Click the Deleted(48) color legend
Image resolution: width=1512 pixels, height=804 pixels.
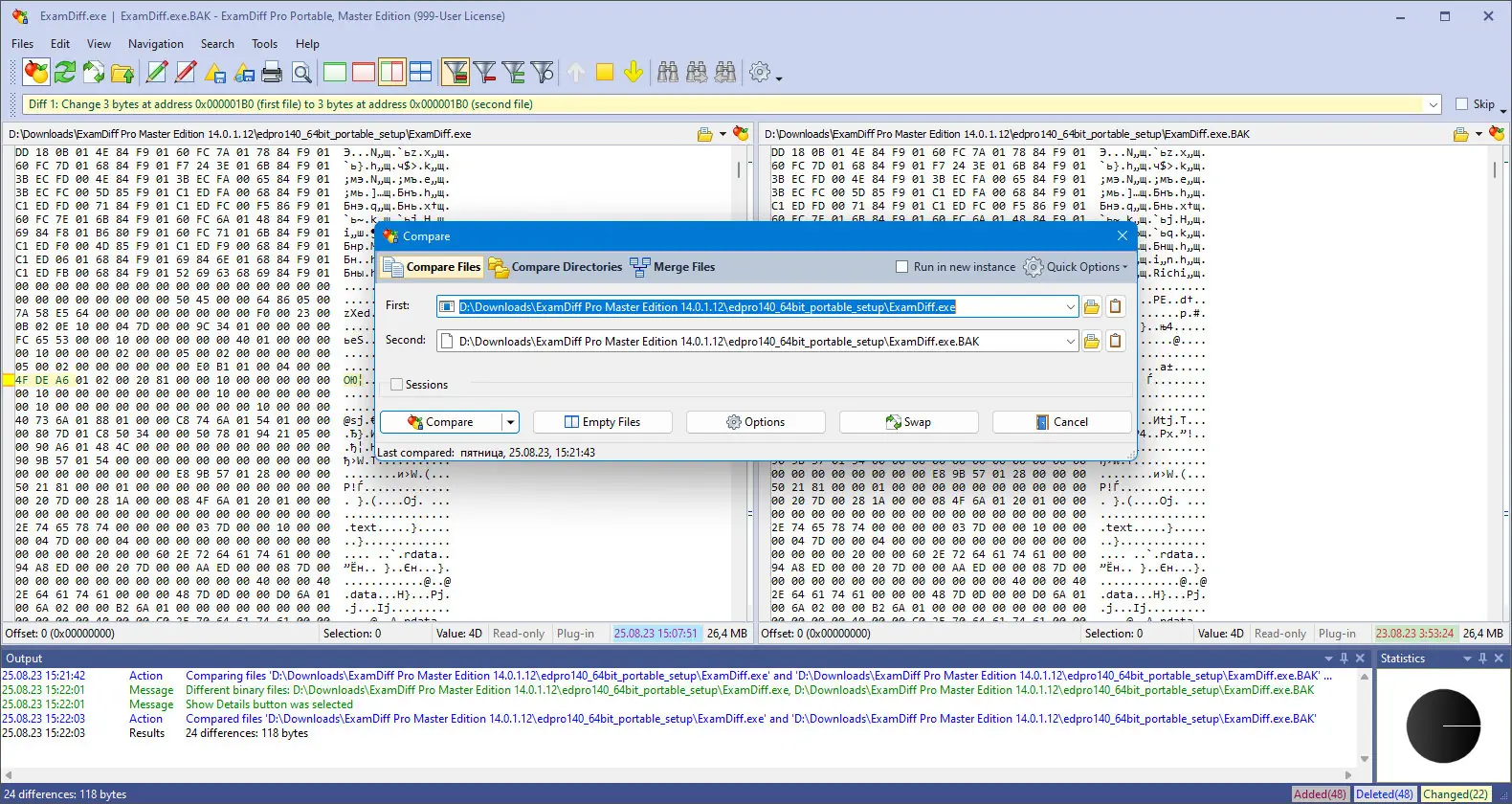point(1384,794)
